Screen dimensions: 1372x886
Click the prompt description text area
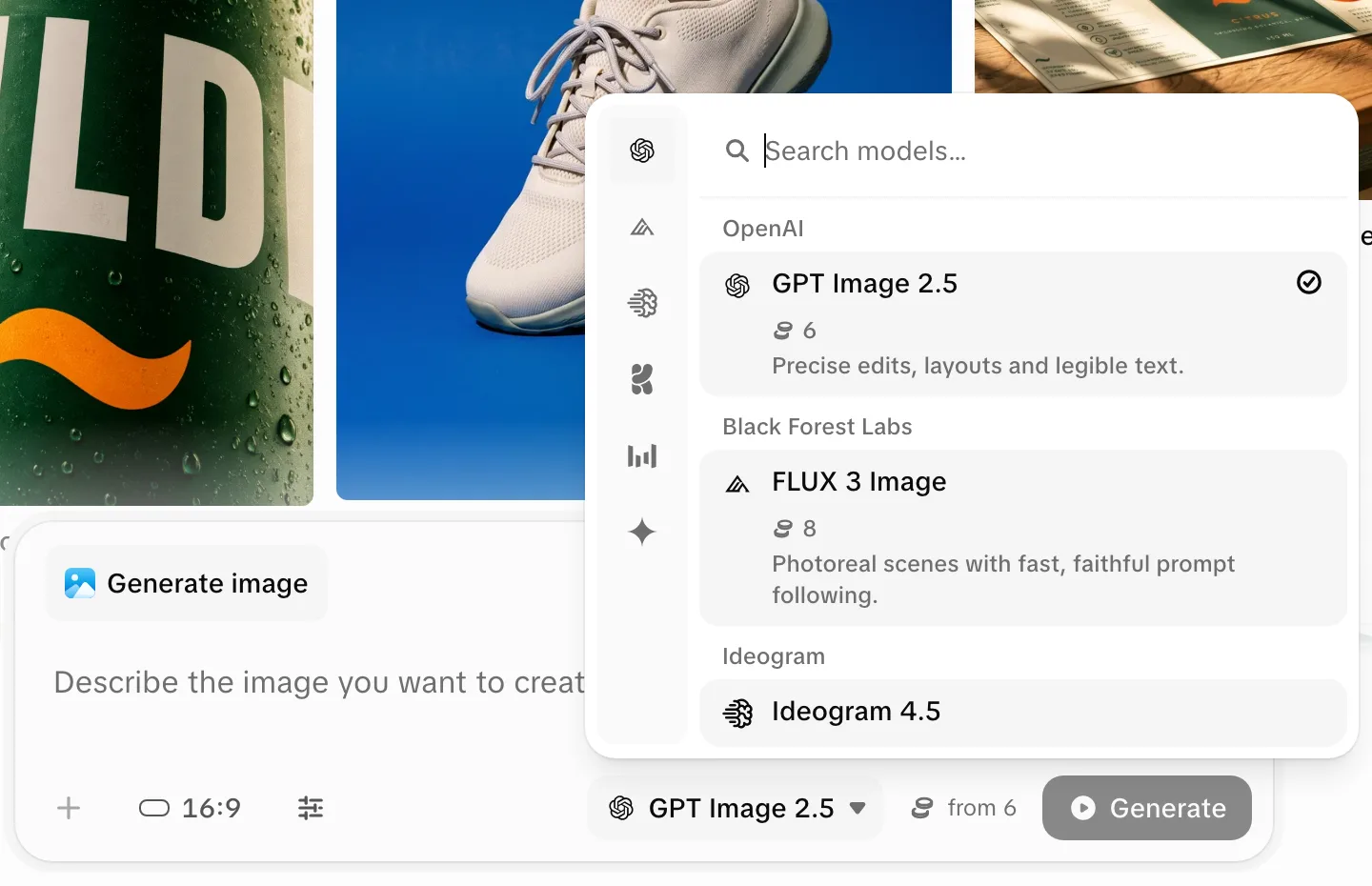point(319,682)
